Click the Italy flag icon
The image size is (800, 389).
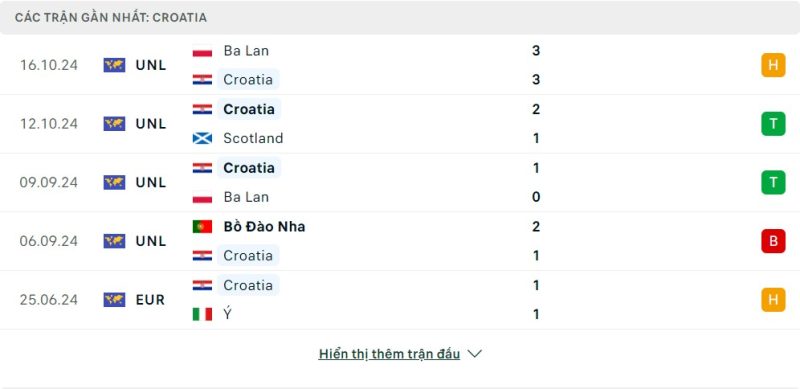point(202,314)
